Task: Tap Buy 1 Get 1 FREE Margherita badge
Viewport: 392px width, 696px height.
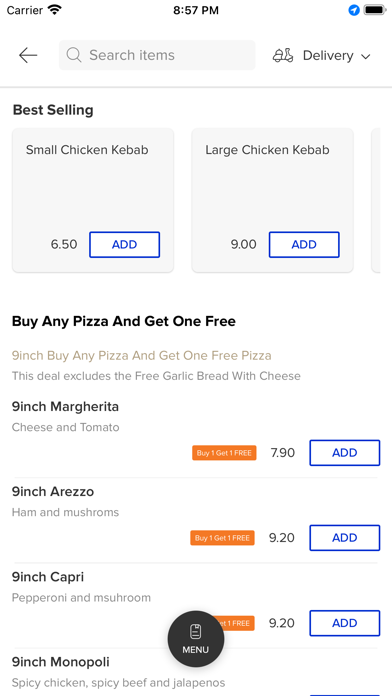Action: tap(224, 453)
